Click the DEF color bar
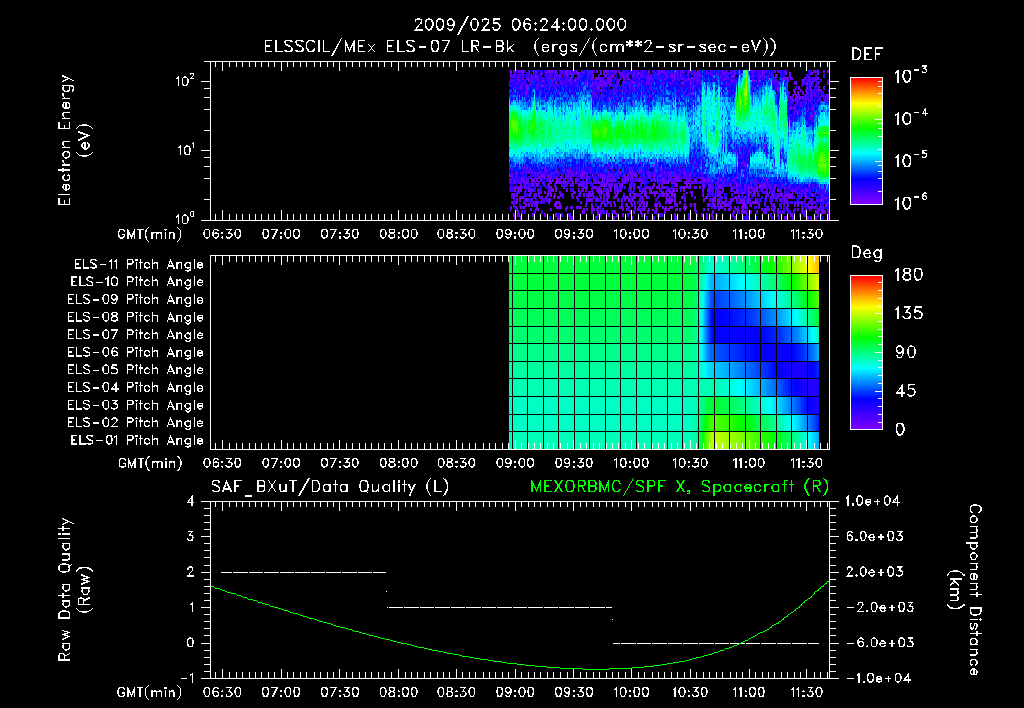1024x708 pixels. (x=866, y=141)
